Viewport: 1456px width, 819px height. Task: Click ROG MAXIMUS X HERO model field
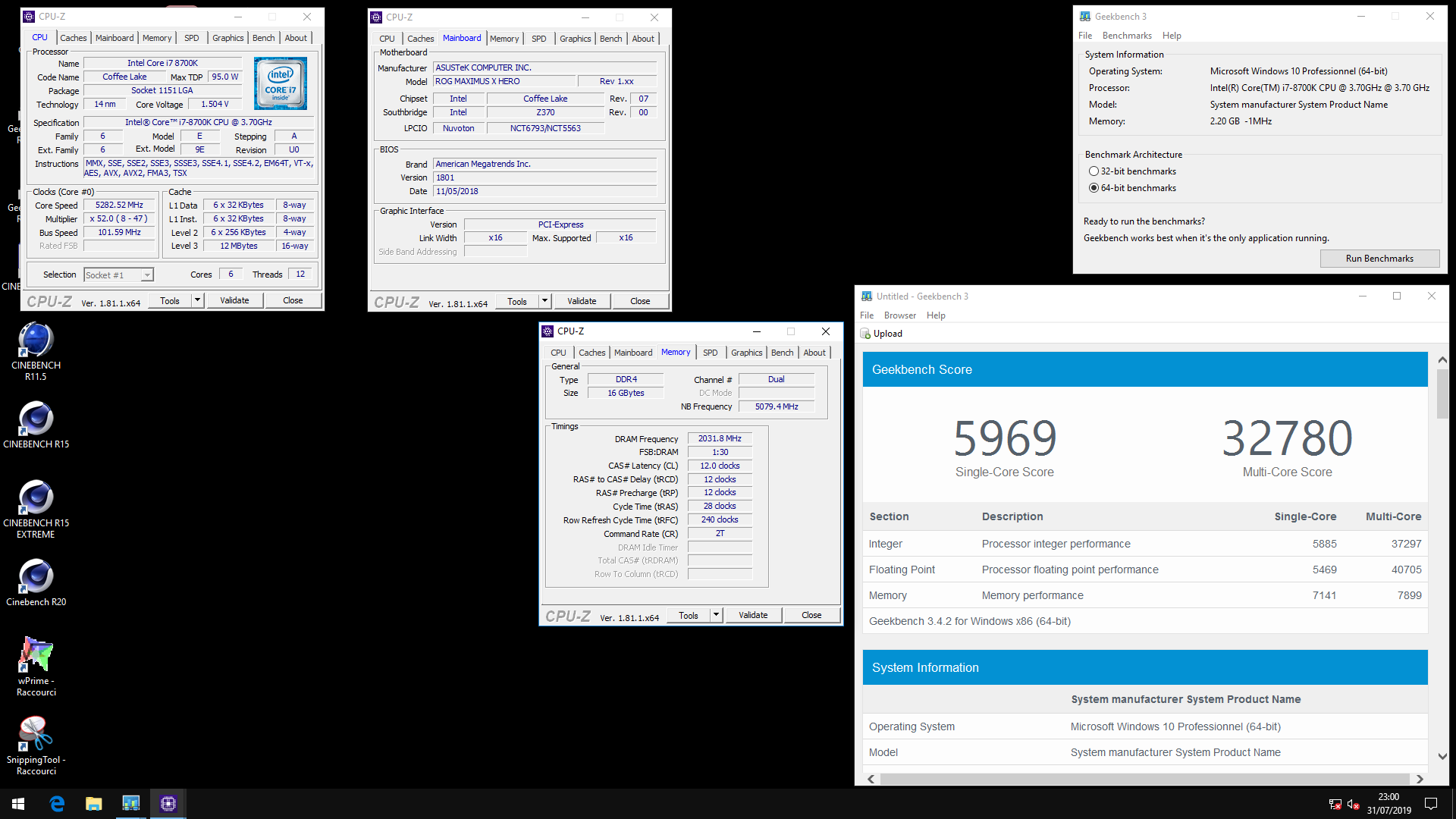click(504, 82)
